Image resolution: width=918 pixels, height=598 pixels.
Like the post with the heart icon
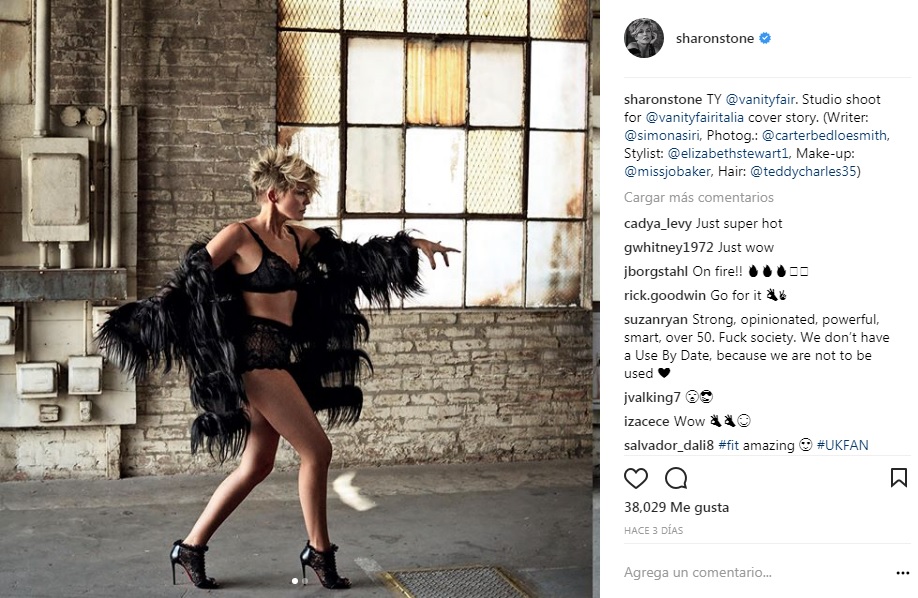[636, 479]
